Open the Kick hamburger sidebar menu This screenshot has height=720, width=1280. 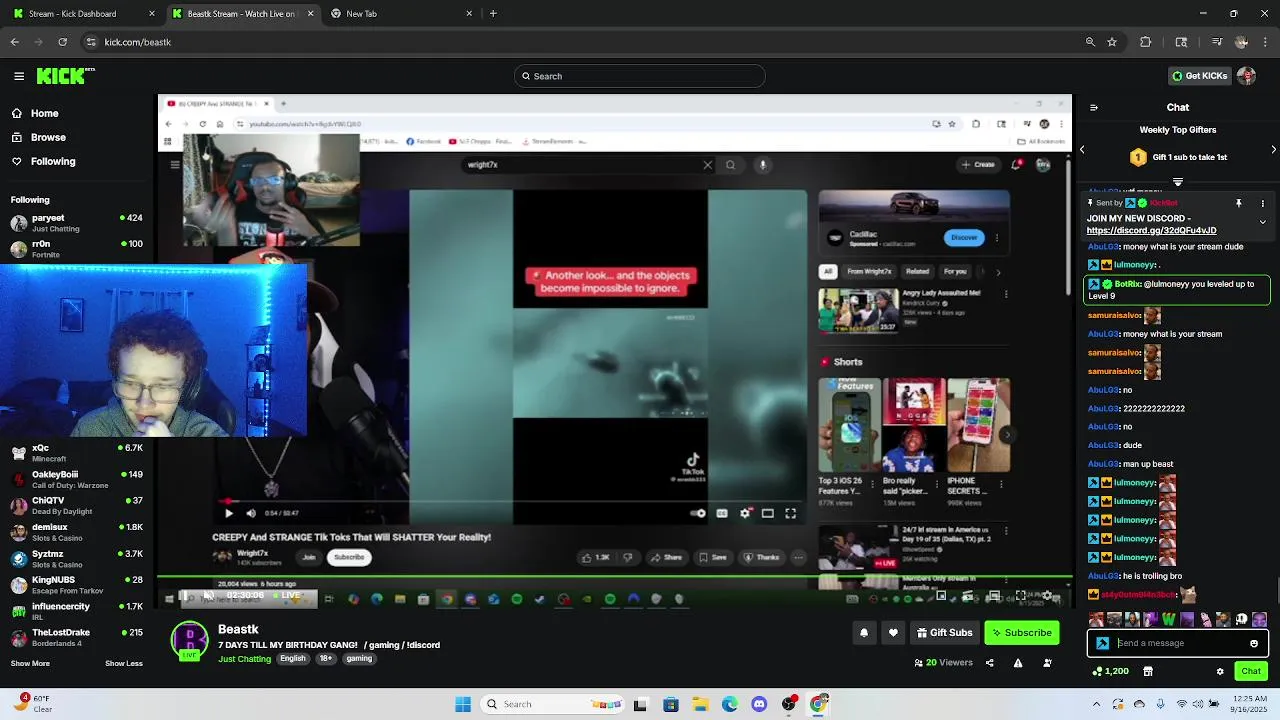(19, 76)
